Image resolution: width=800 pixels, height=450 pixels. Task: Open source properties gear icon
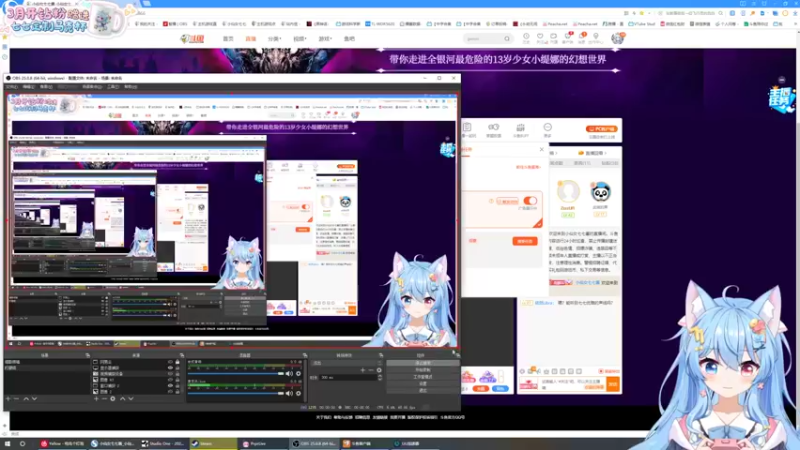coord(113,398)
